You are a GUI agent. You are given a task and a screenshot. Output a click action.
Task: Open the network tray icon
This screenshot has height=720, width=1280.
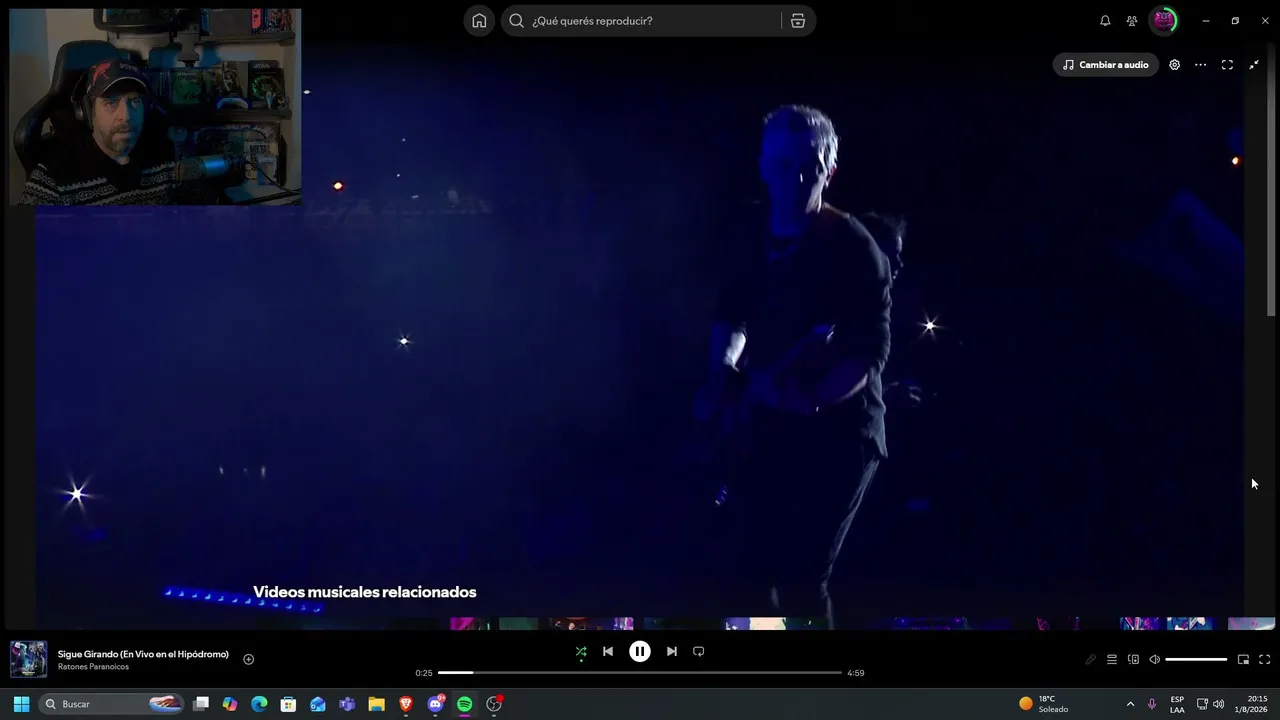[1202, 704]
